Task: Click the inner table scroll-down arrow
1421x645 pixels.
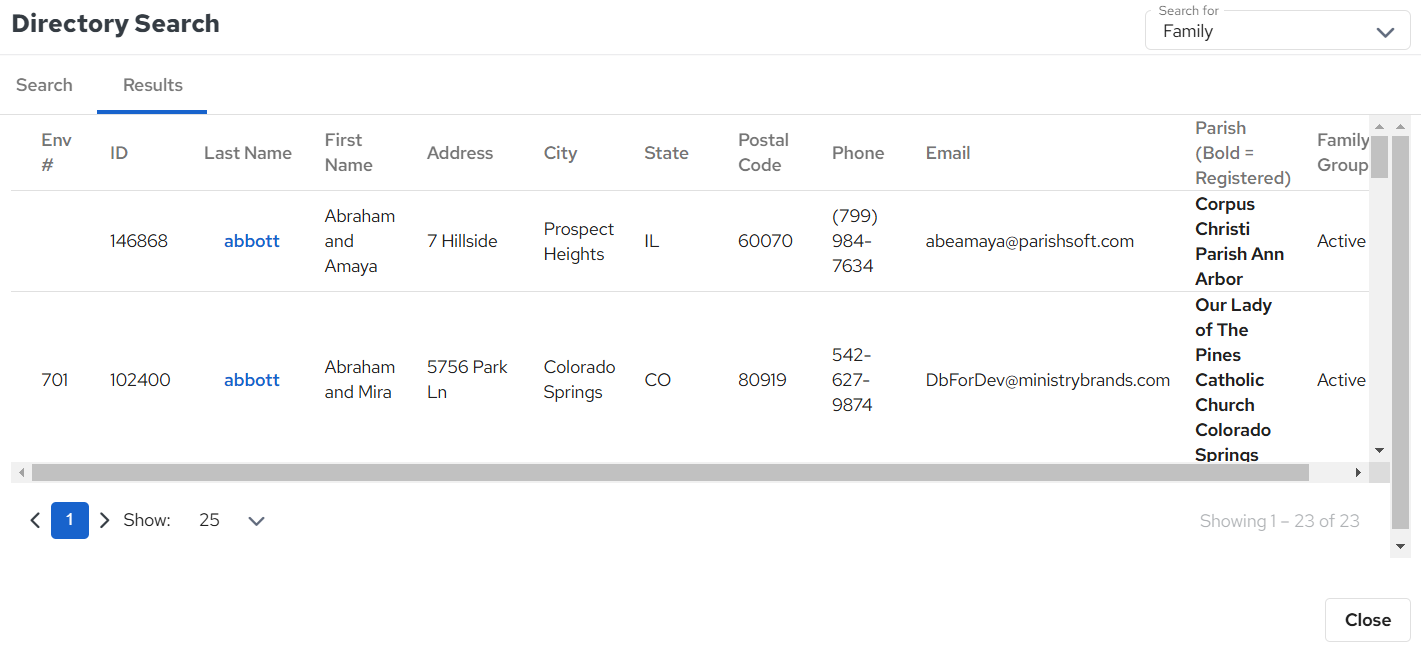Action: tap(1379, 450)
